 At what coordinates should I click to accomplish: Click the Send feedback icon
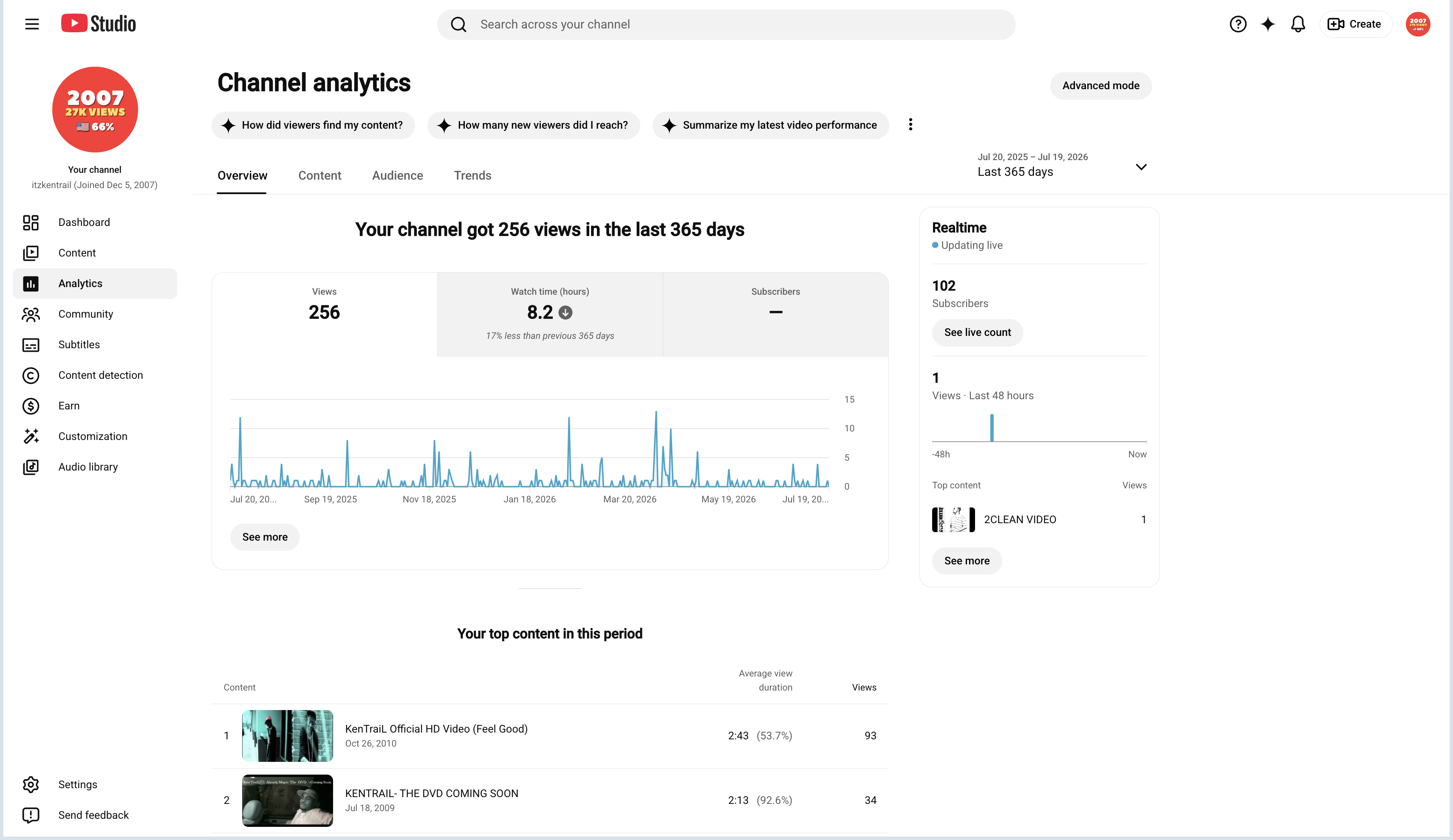pyautogui.click(x=31, y=815)
